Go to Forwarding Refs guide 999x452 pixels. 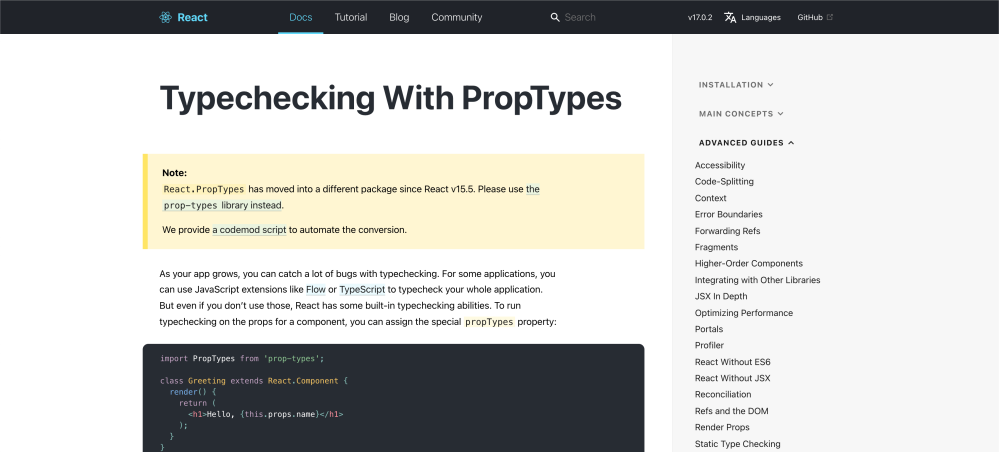pos(728,231)
